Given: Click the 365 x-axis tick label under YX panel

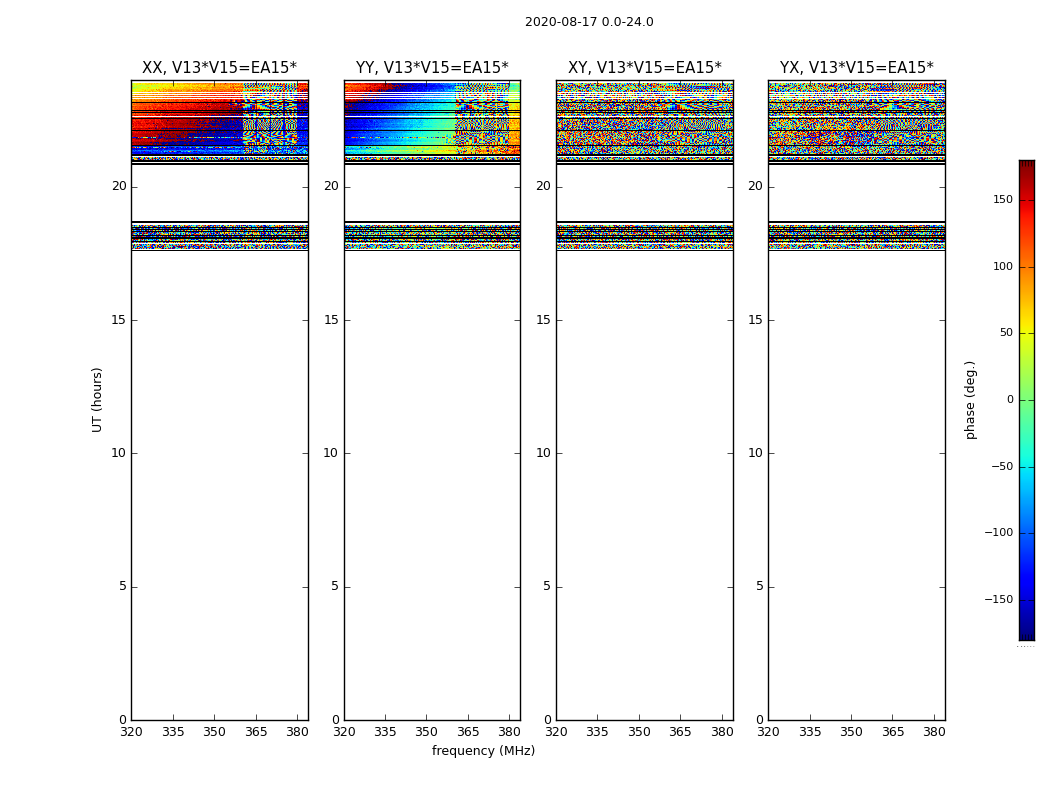Looking at the screenshot, I should pos(892,732).
